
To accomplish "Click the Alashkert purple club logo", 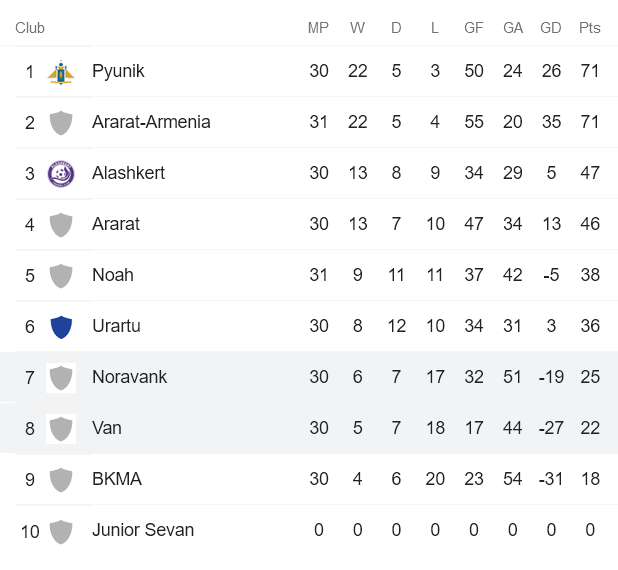I will point(61,174).
